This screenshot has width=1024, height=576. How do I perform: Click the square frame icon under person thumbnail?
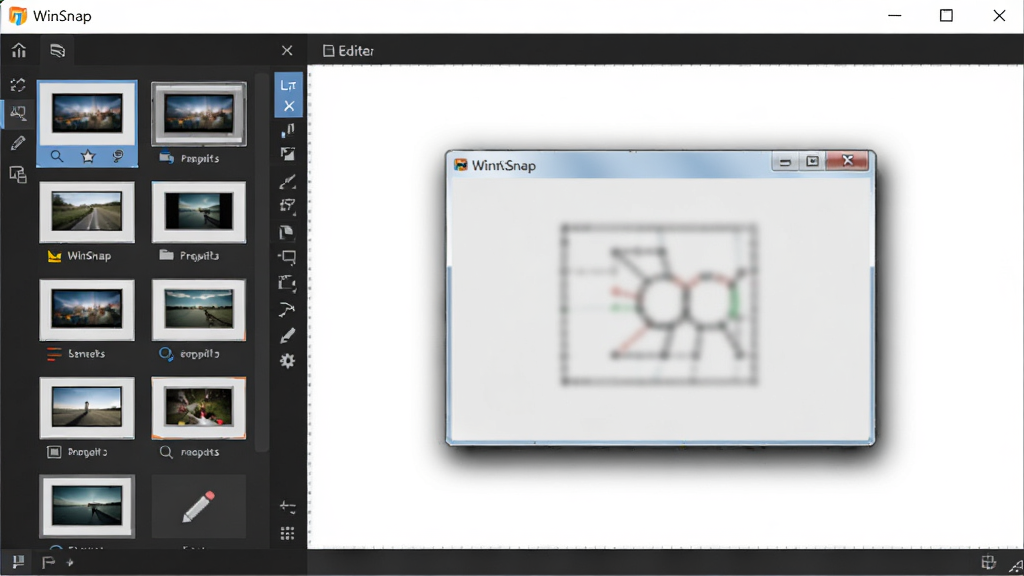(x=54, y=452)
